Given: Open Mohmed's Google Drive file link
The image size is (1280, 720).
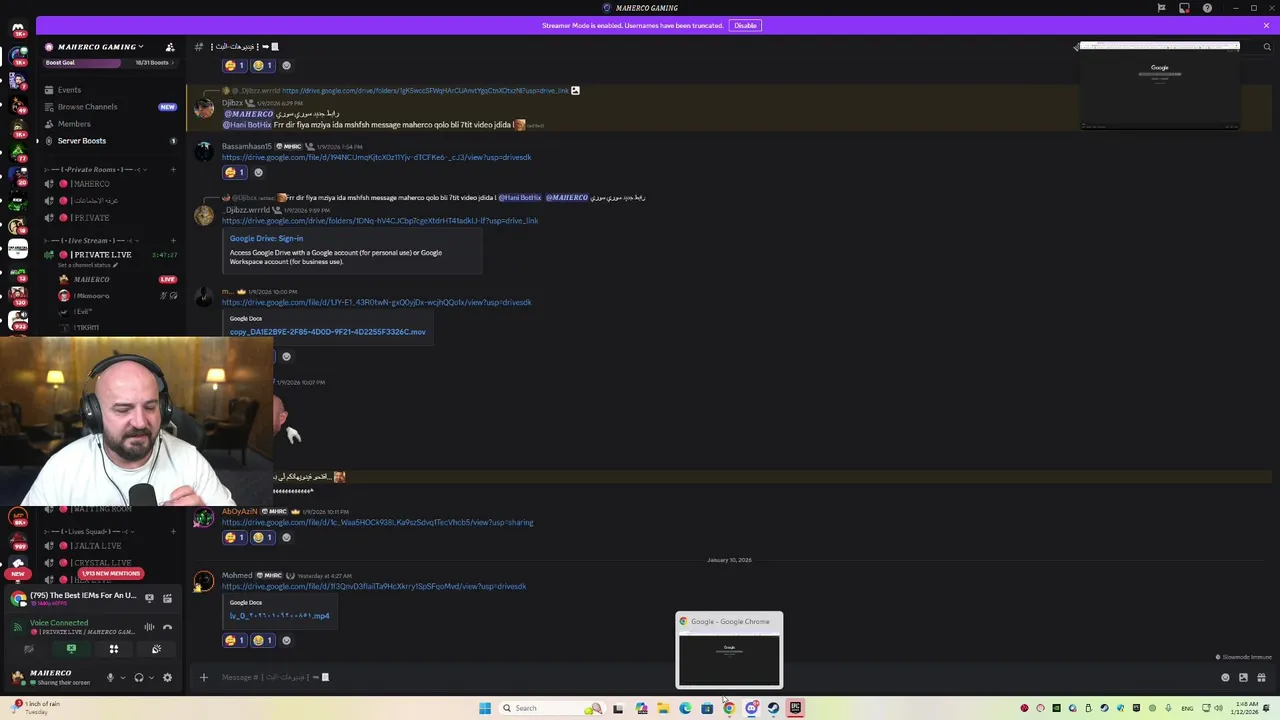Looking at the screenshot, I should [x=373, y=586].
